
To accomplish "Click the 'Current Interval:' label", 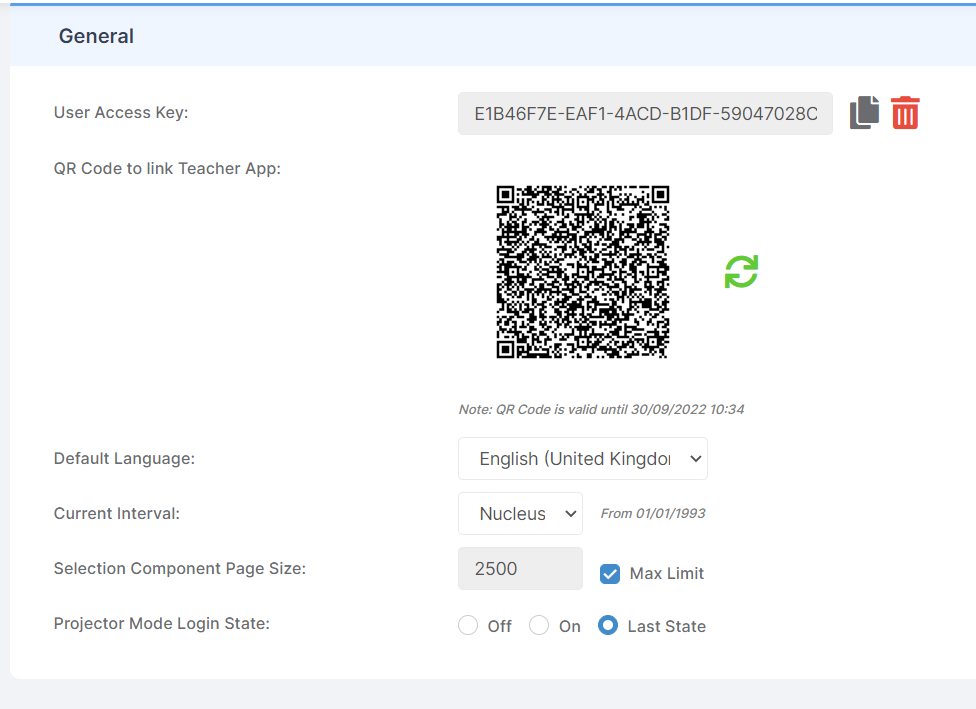I will click(x=116, y=514).
